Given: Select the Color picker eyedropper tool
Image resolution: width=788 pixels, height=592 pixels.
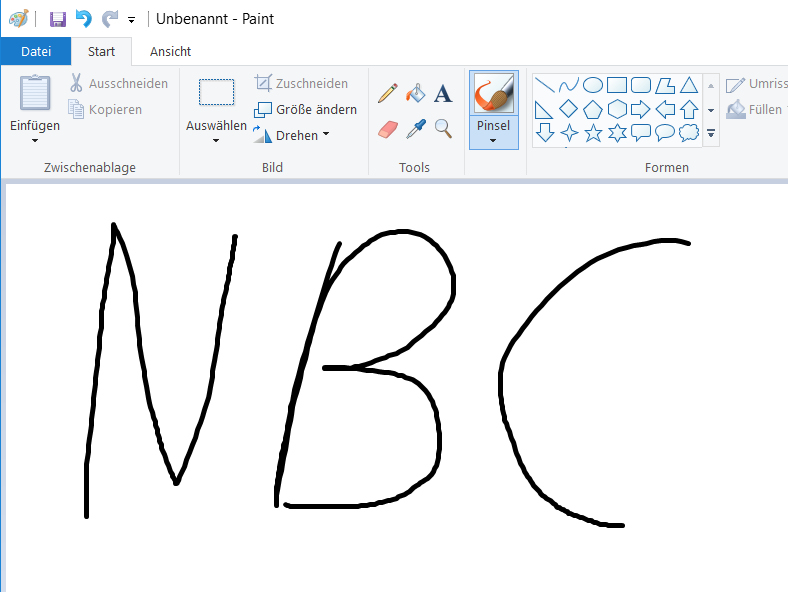Looking at the screenshot, I should click(416, 129).
